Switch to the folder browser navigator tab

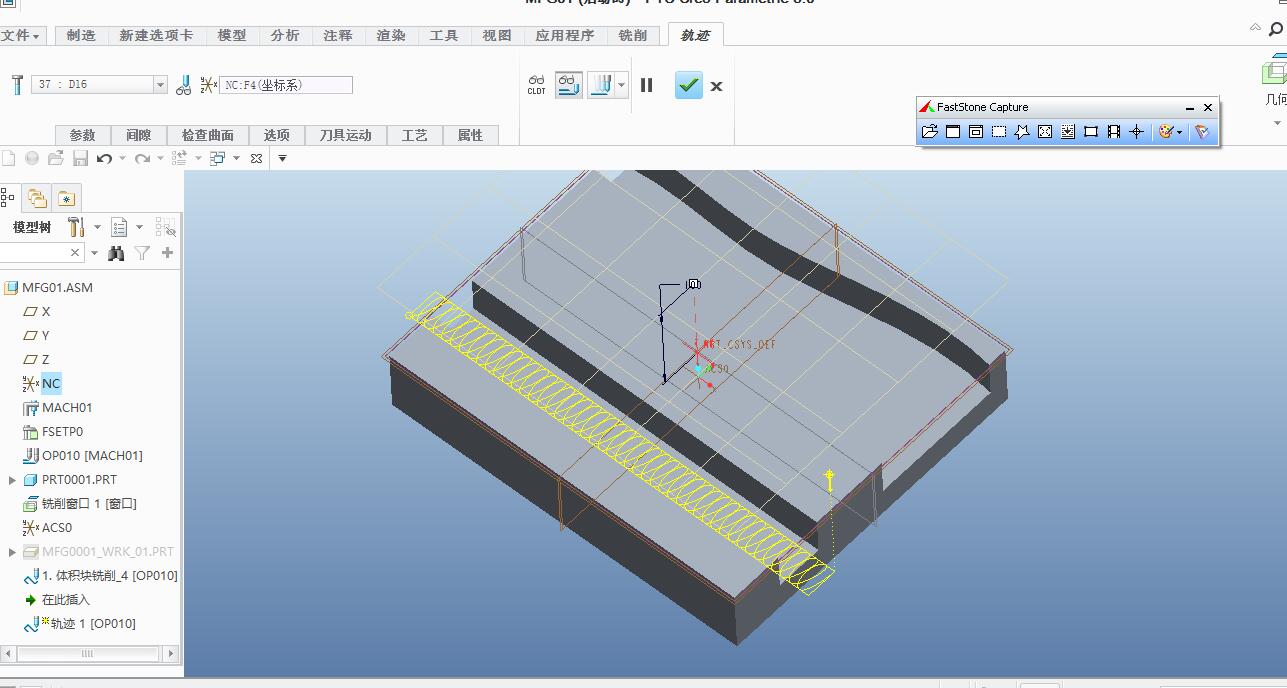pyautogui.click(x=37, y=197)
